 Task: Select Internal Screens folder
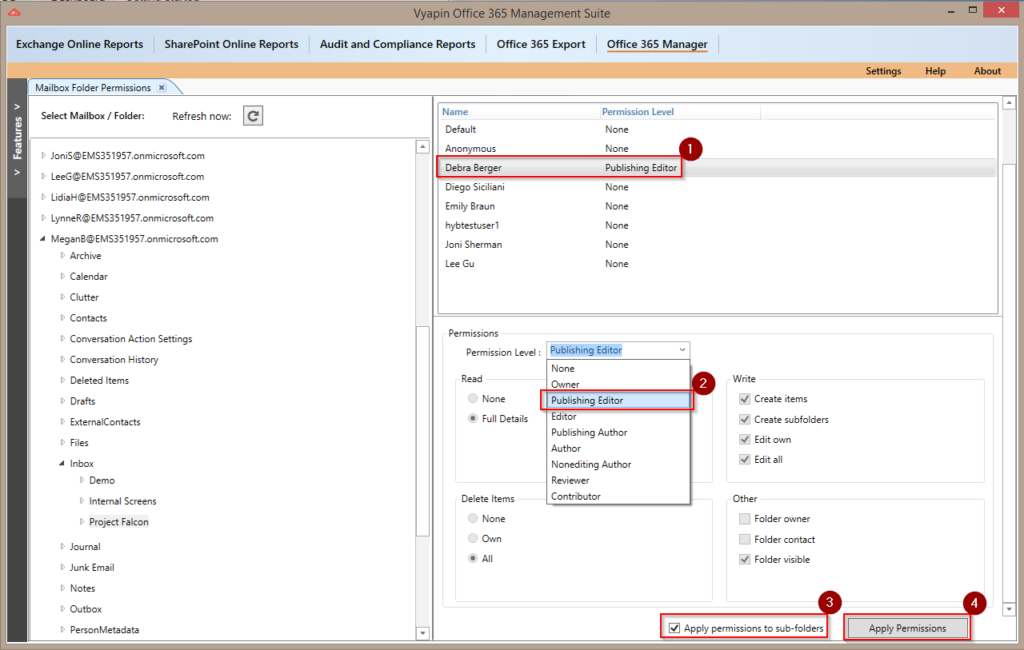123,501
